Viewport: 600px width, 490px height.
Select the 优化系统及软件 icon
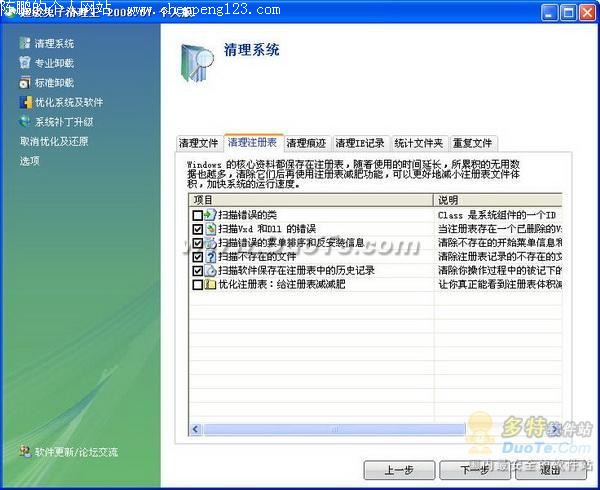(25, 102)
